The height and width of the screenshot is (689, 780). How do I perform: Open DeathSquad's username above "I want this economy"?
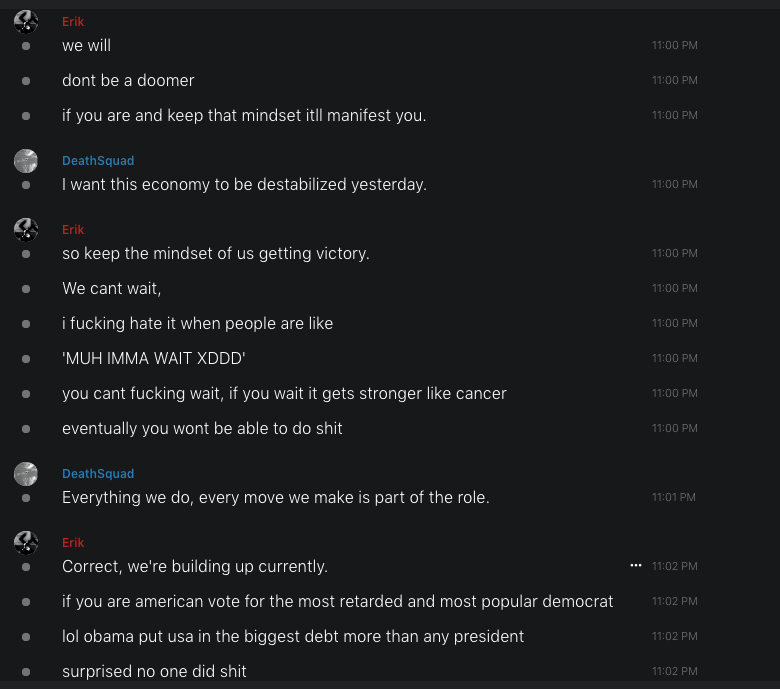[x=98, y=161]
